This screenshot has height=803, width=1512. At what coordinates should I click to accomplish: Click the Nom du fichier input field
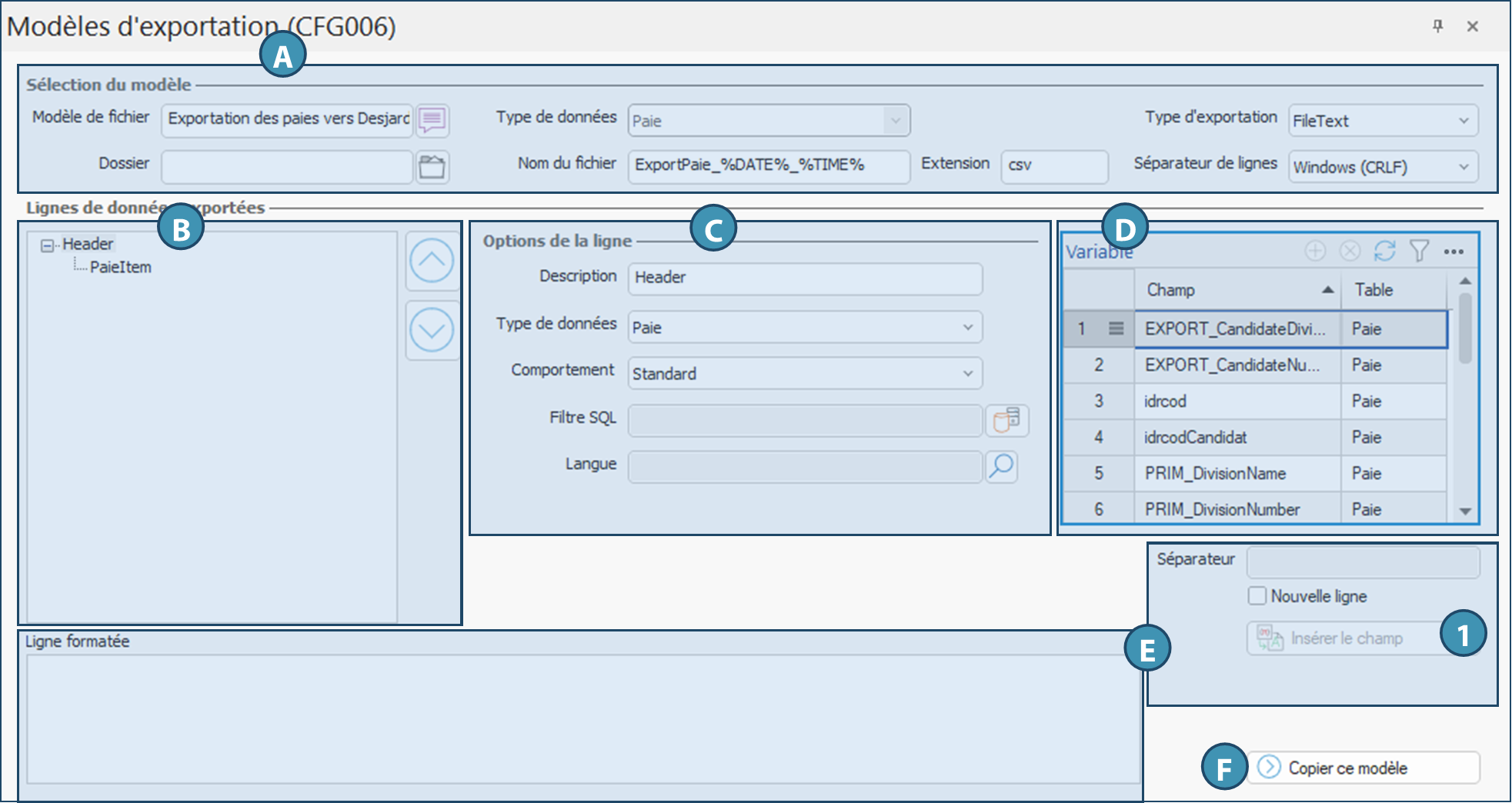(768, 165)
